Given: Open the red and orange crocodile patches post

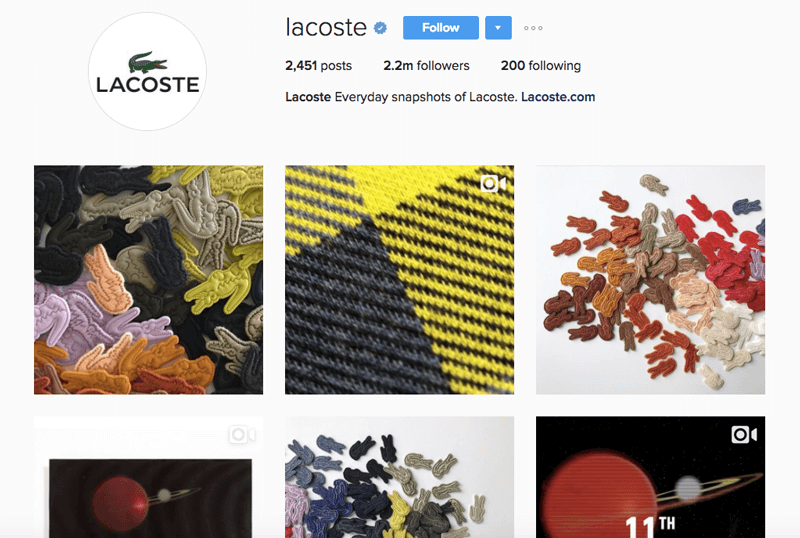Looking at the screenshot, I should click(651, 280).
